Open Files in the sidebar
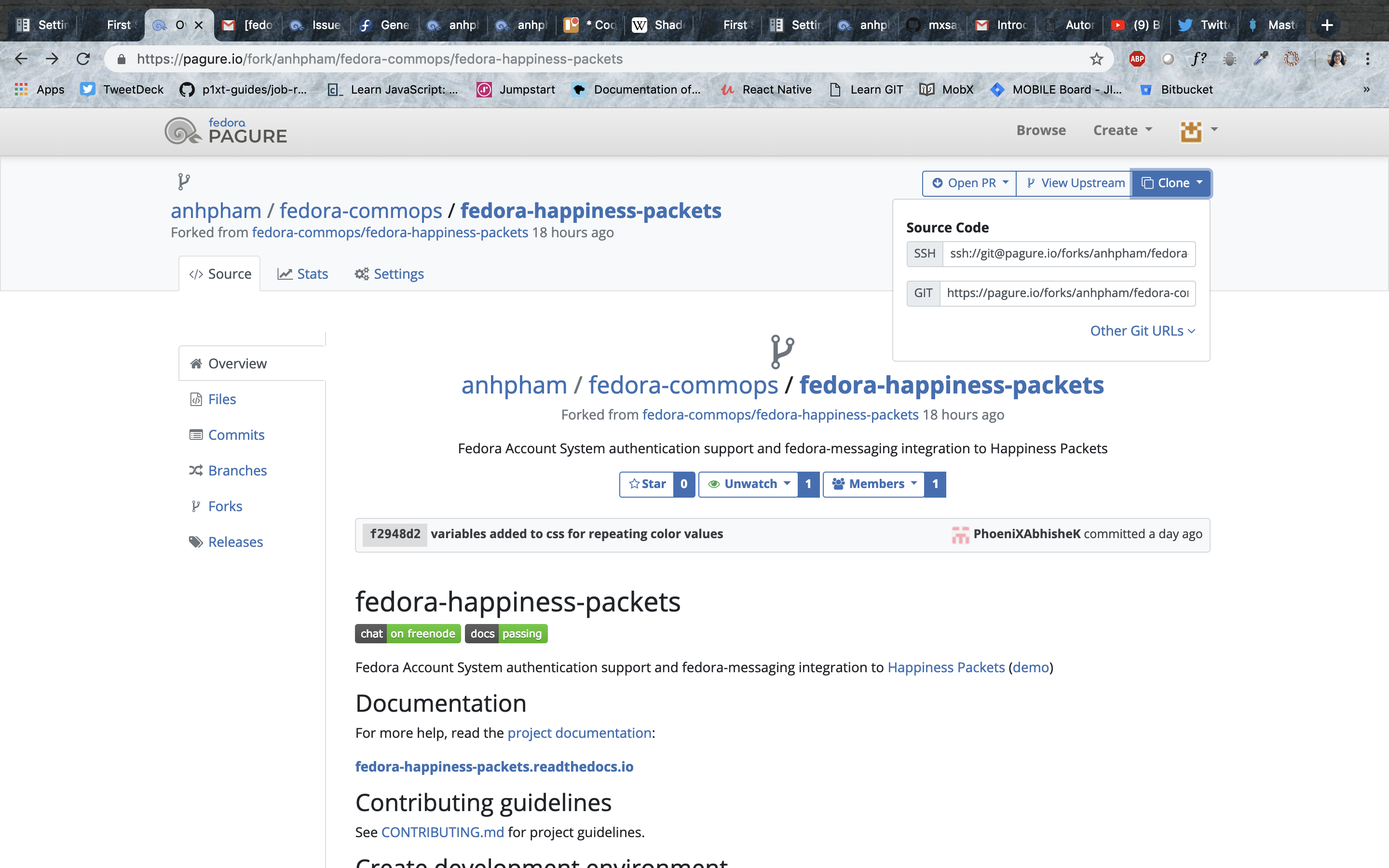Screen dimensions: 1389x868 [213, 399]
